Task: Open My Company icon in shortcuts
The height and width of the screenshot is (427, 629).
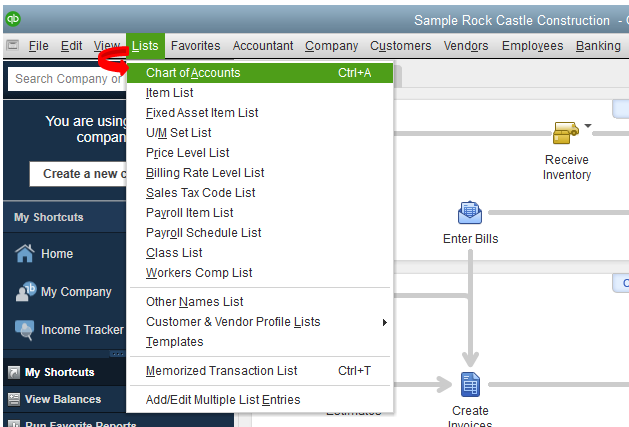Action: 26,292
